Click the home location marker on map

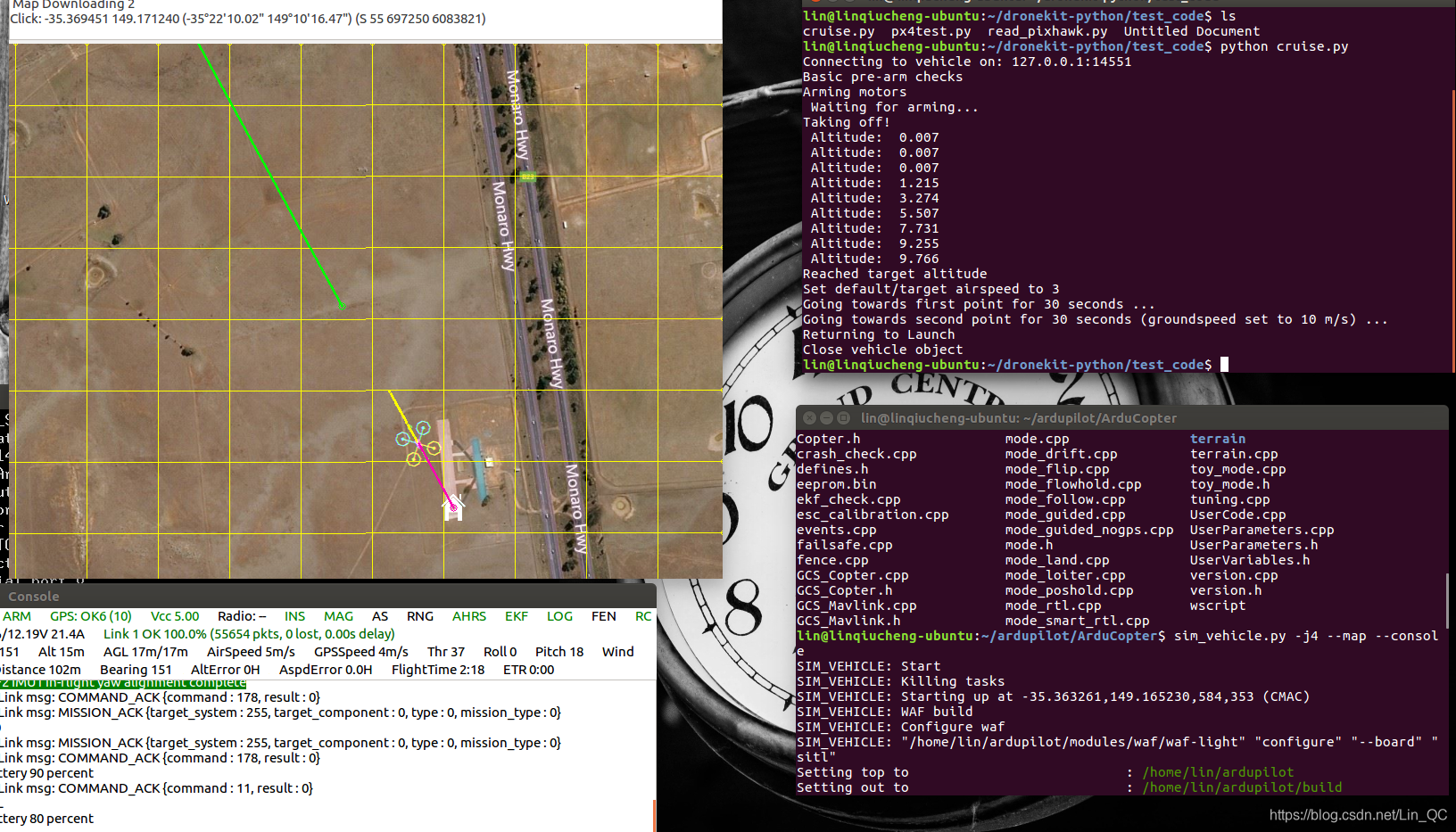(x=453, y=508)
